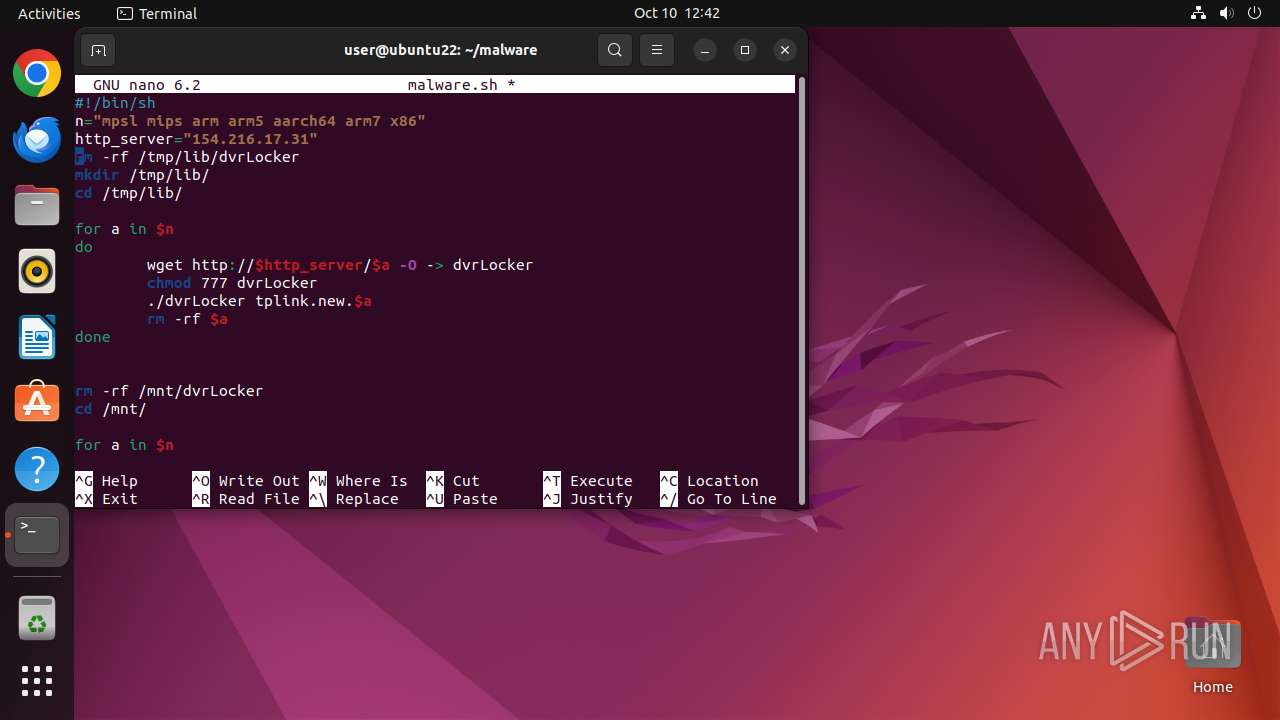Click nano Replace shortcut
The image size is (1280, 720).
tap(354, 499)
